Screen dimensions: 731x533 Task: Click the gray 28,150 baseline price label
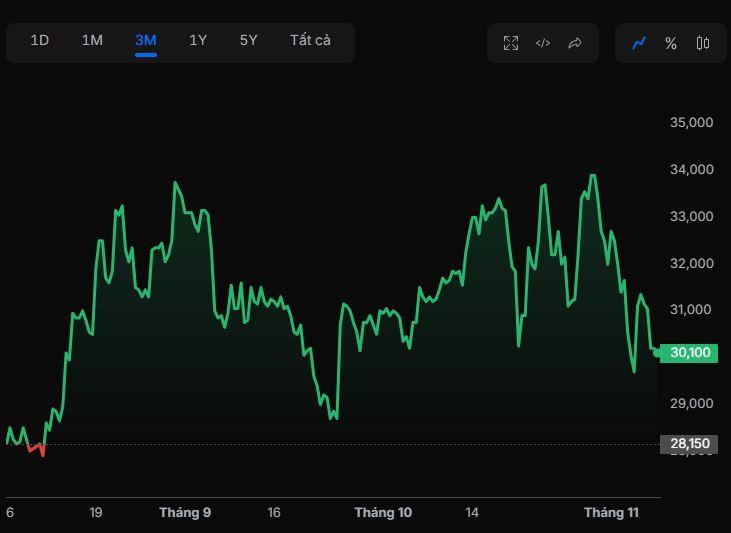[x=689, y=444]
